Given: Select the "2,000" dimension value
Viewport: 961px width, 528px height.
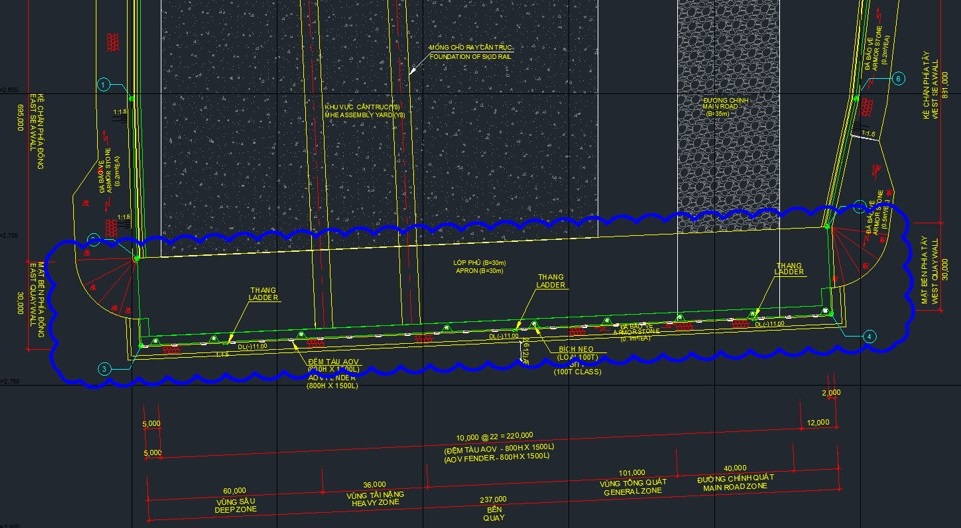Looking at the screenshot, I should click(x=832, y=393).
